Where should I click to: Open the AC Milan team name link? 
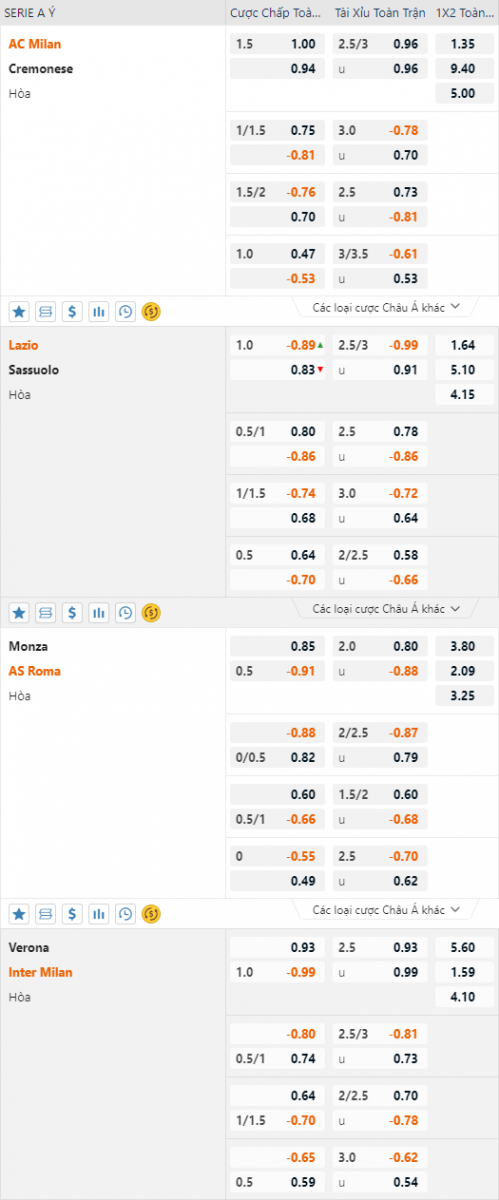(31, 44)
